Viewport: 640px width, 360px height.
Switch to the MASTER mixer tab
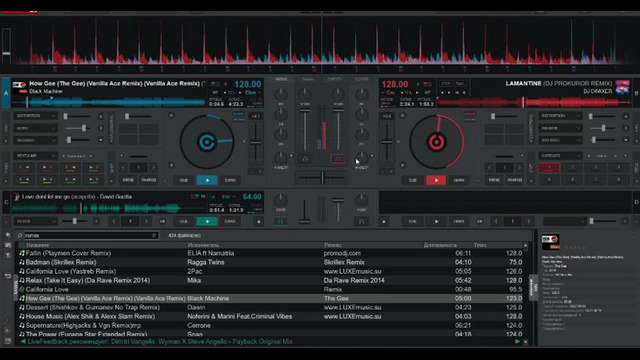click(362, 79)
